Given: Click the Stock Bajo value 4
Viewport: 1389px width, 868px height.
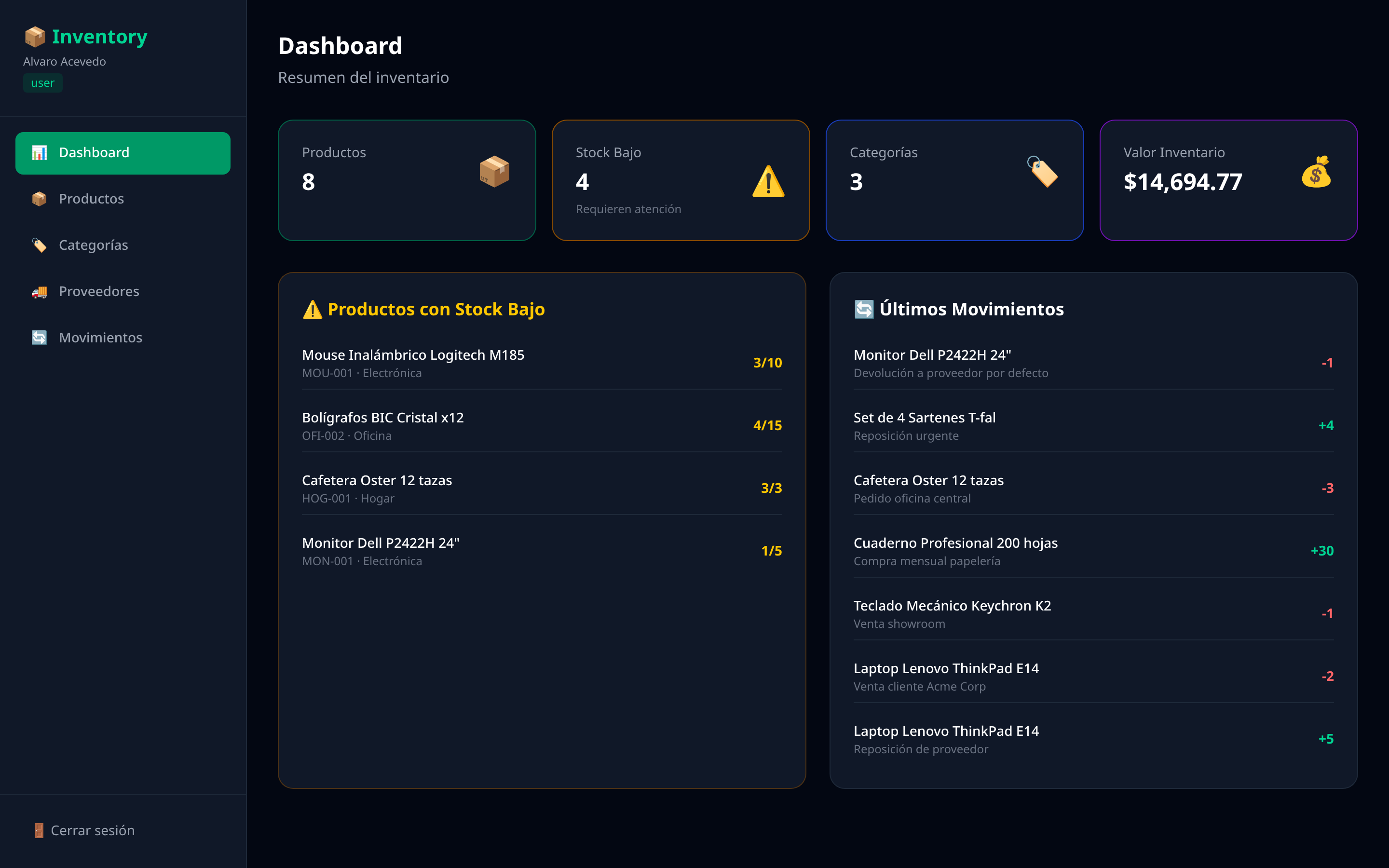Looking at the screenshot, I should (583, 182).
